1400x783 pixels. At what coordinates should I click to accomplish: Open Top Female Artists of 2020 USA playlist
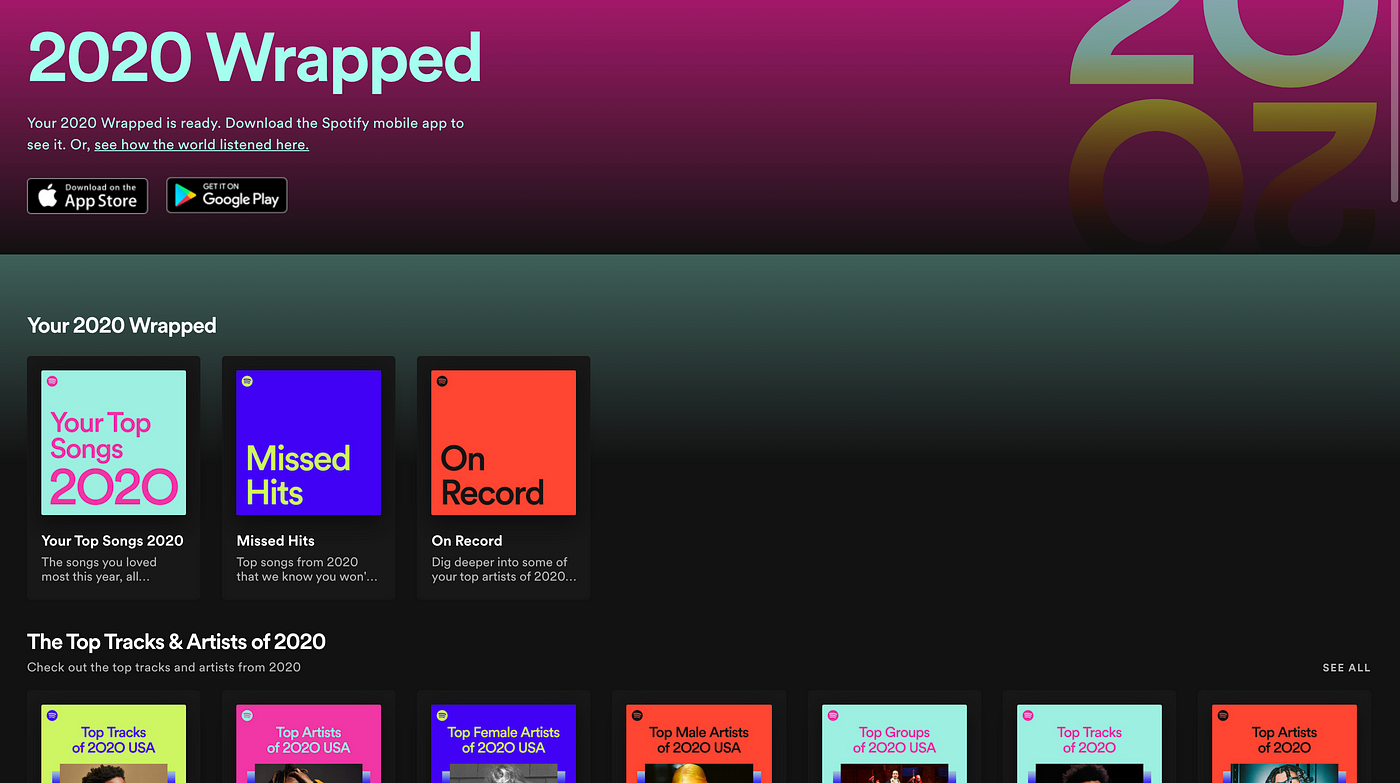(503, 737)
